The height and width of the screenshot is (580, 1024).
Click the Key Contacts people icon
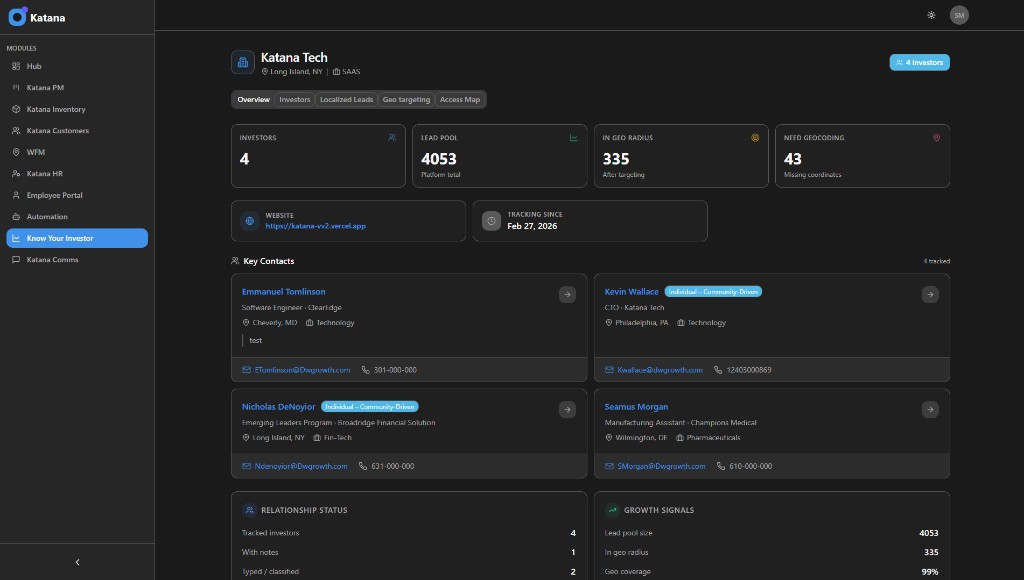(x=235, y=261)
